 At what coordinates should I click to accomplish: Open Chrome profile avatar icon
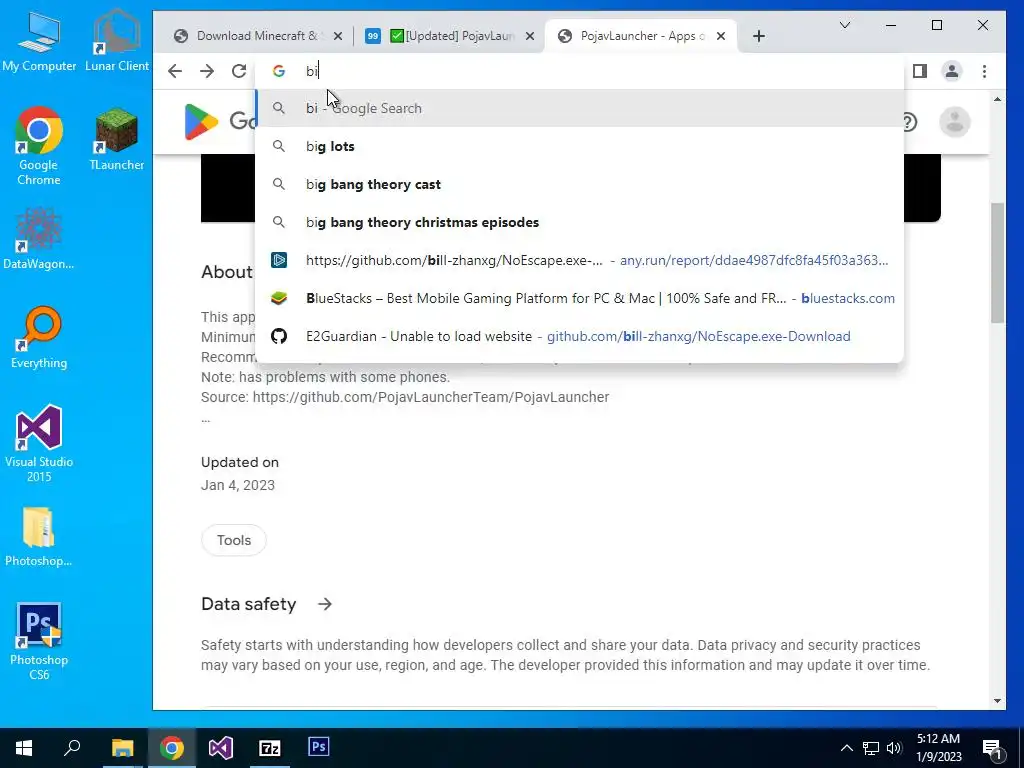(952, 71)
